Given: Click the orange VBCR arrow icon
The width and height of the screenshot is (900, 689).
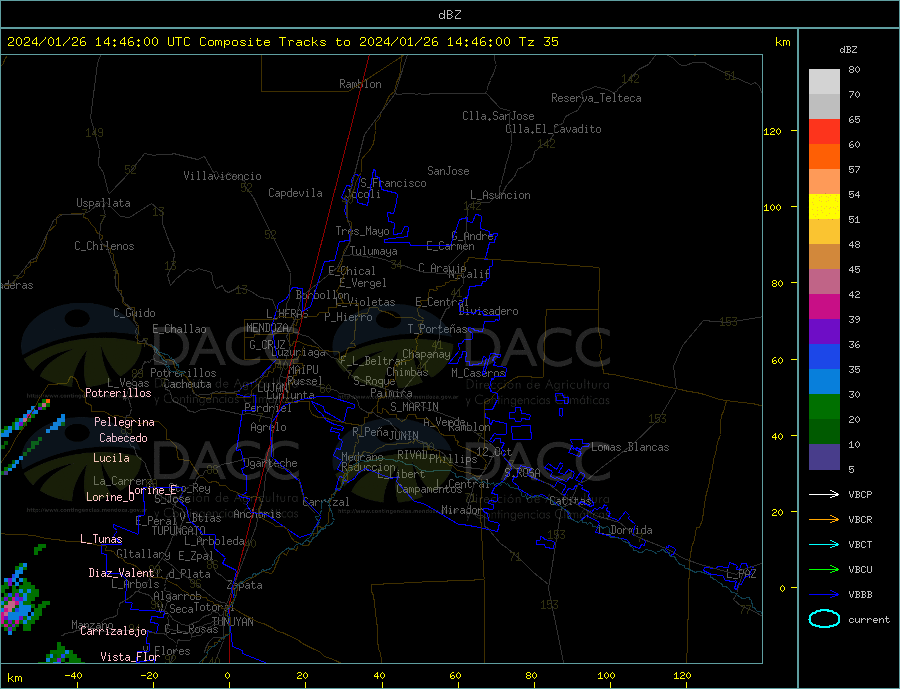Looking at the screenshot, I should [824, 519].
